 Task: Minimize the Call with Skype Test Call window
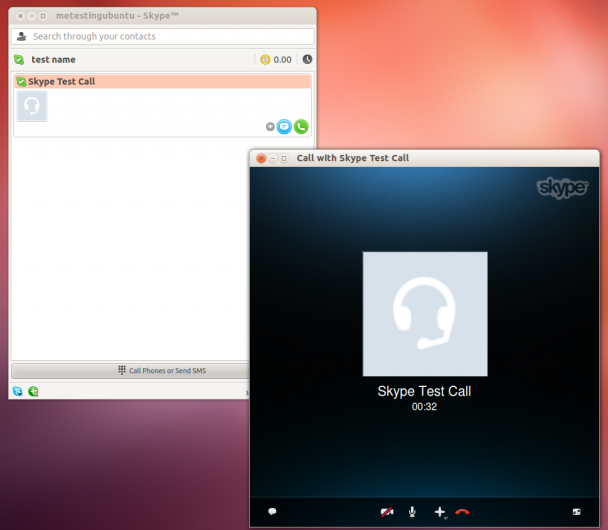pos(273,158)
